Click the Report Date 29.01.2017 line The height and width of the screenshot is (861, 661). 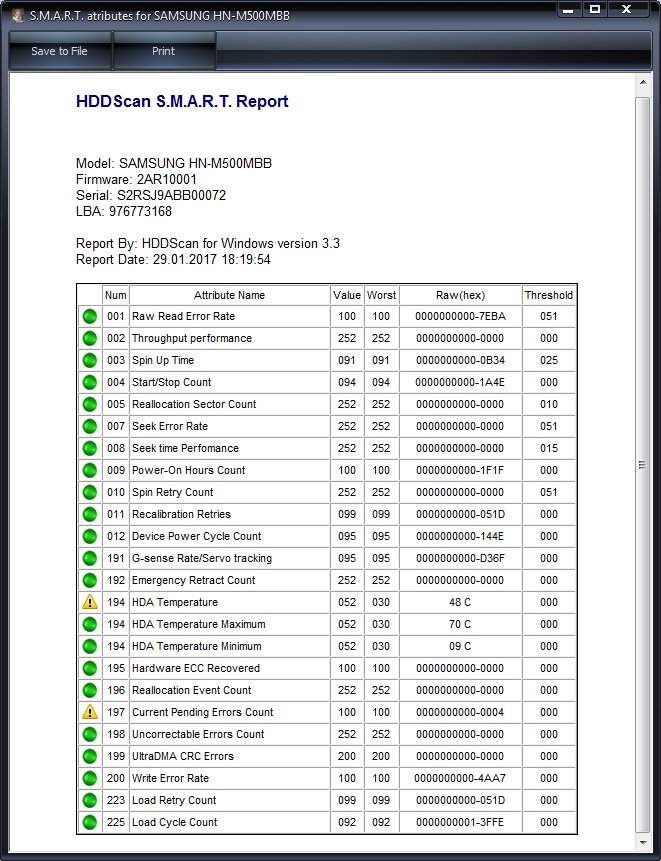tap(173, 259)
